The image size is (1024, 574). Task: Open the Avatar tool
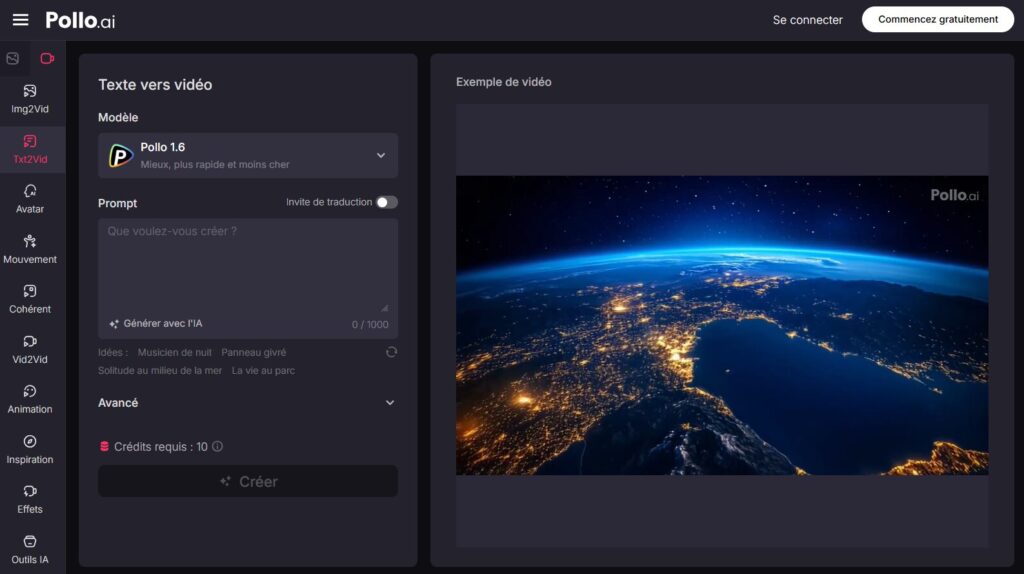click(30, 199)
